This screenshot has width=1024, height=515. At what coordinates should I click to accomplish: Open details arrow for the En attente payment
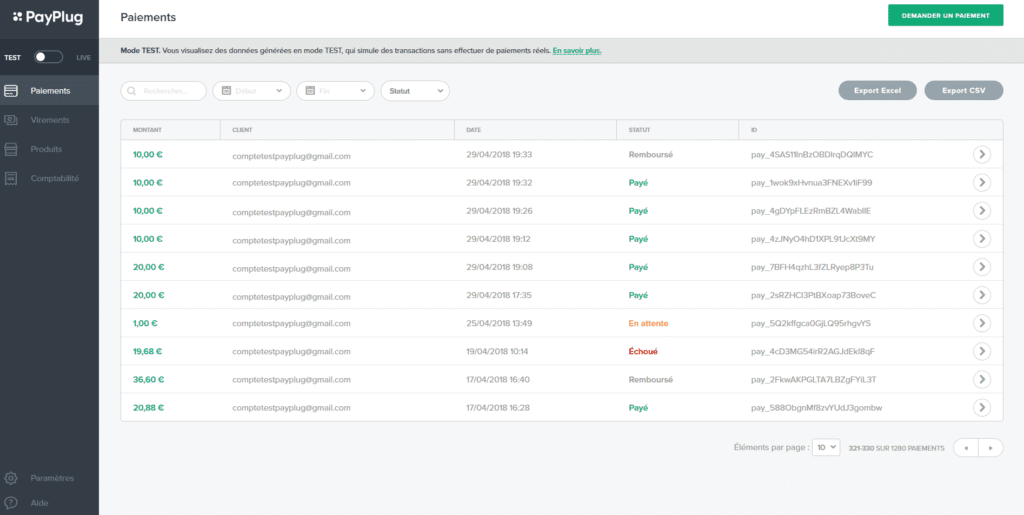pyautogui.click(x=982, y=323)
